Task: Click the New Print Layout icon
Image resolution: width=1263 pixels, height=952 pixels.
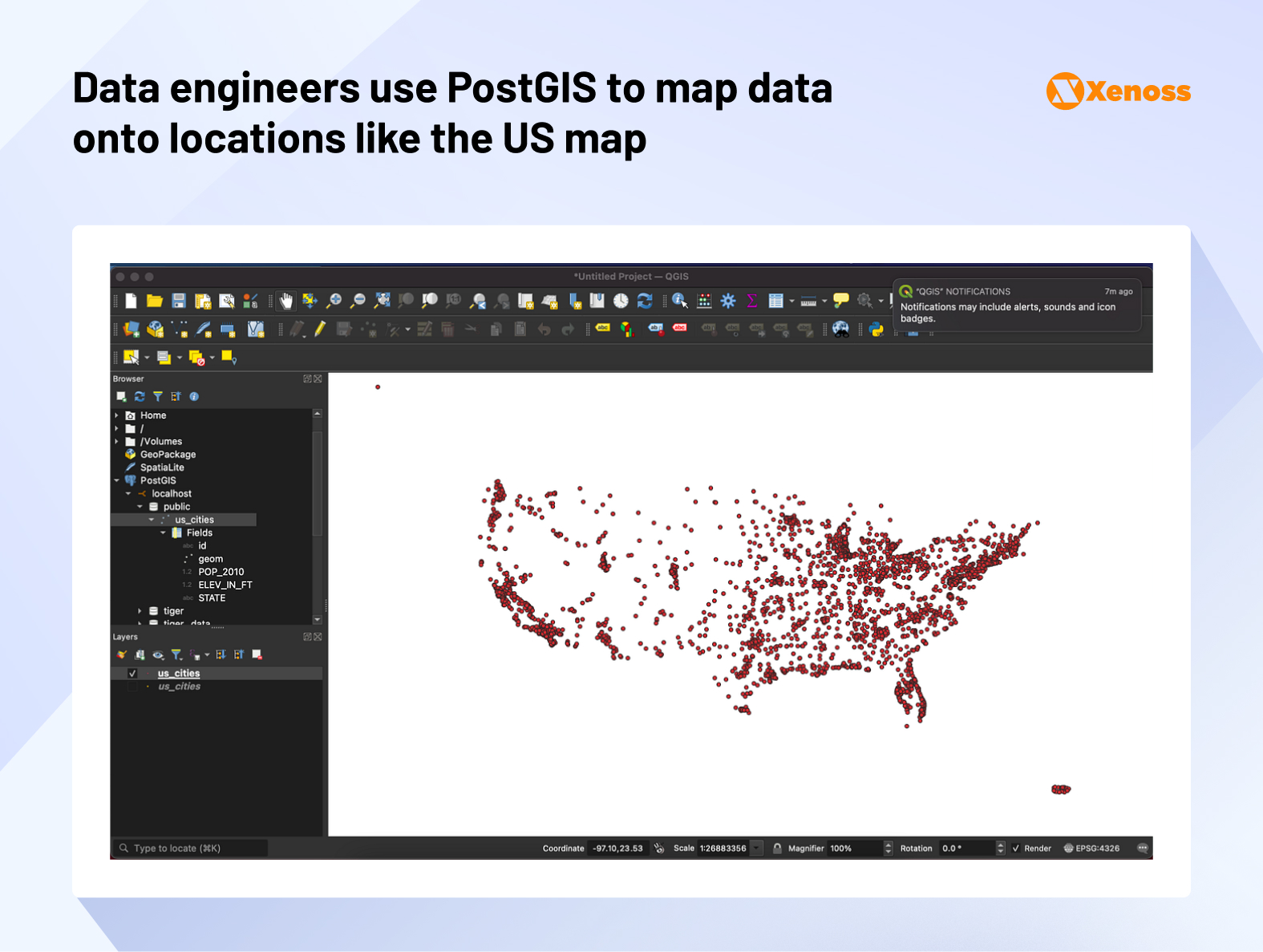Action: click(203, 301)
